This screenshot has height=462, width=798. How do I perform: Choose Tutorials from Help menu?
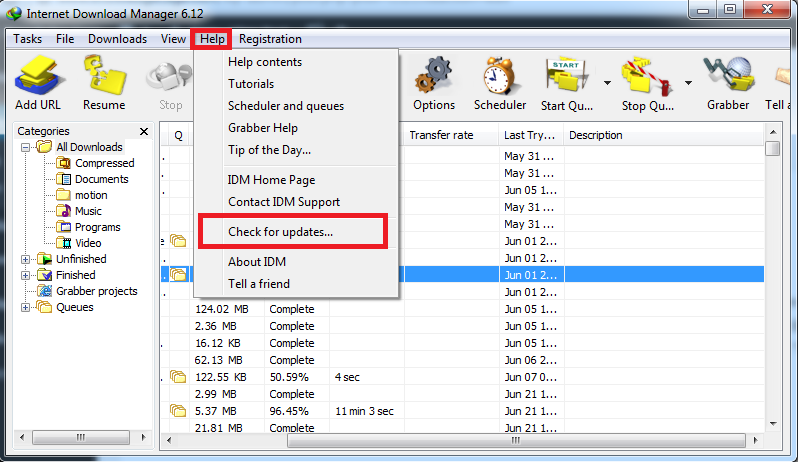coord(296,83)
